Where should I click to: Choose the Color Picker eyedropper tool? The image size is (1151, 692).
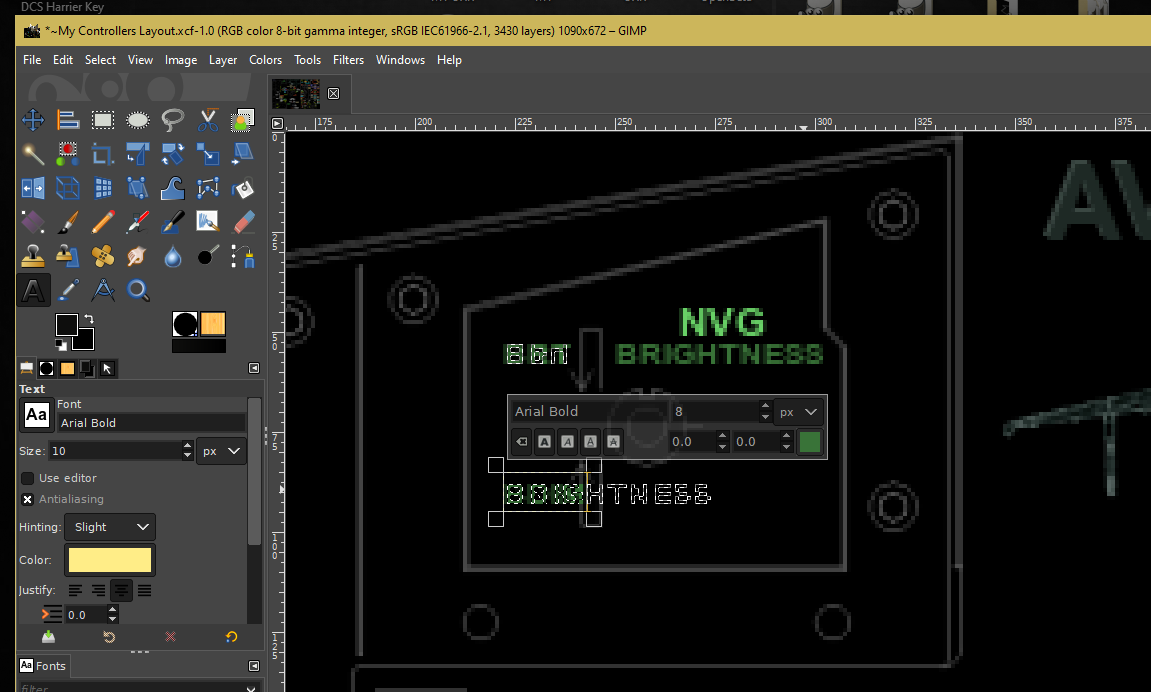[x=68, y=290]
